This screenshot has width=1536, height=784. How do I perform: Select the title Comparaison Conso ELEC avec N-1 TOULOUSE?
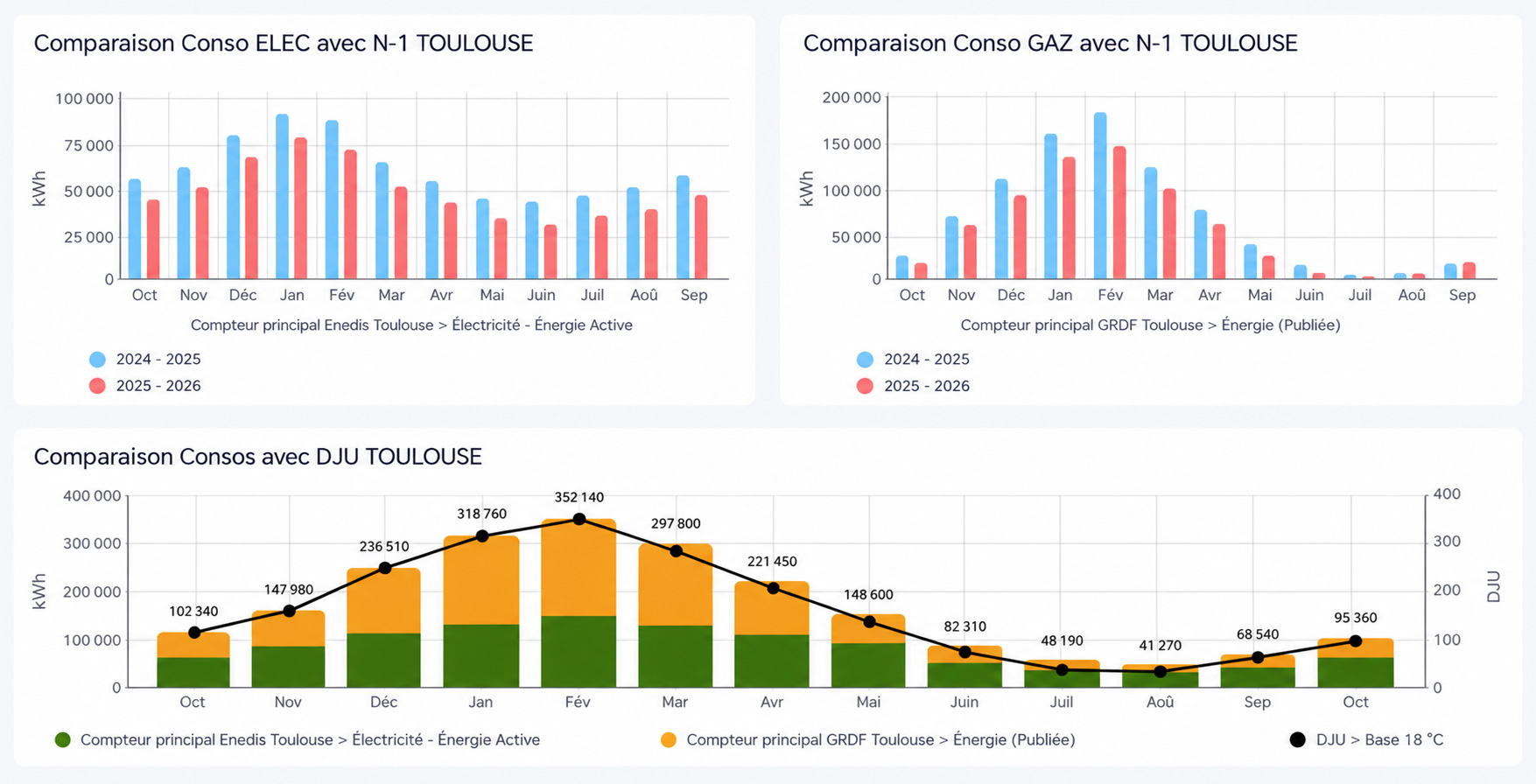pyautogui.click(x=284, y=43)
